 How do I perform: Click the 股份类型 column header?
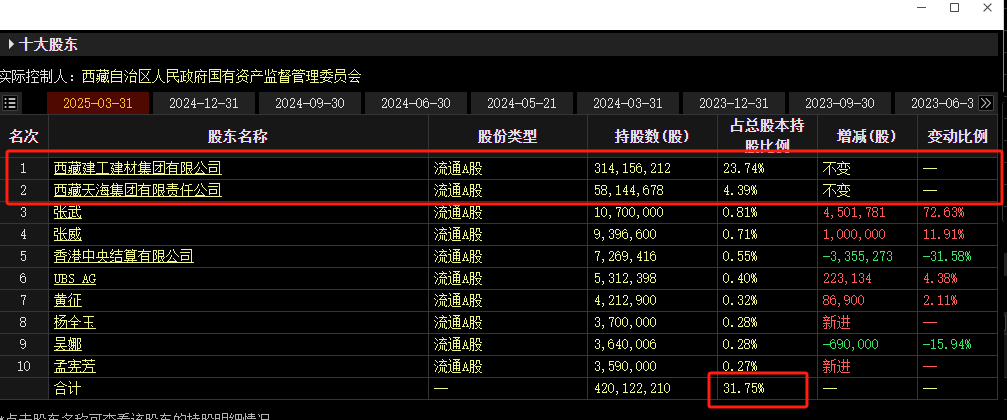(507, 136)
